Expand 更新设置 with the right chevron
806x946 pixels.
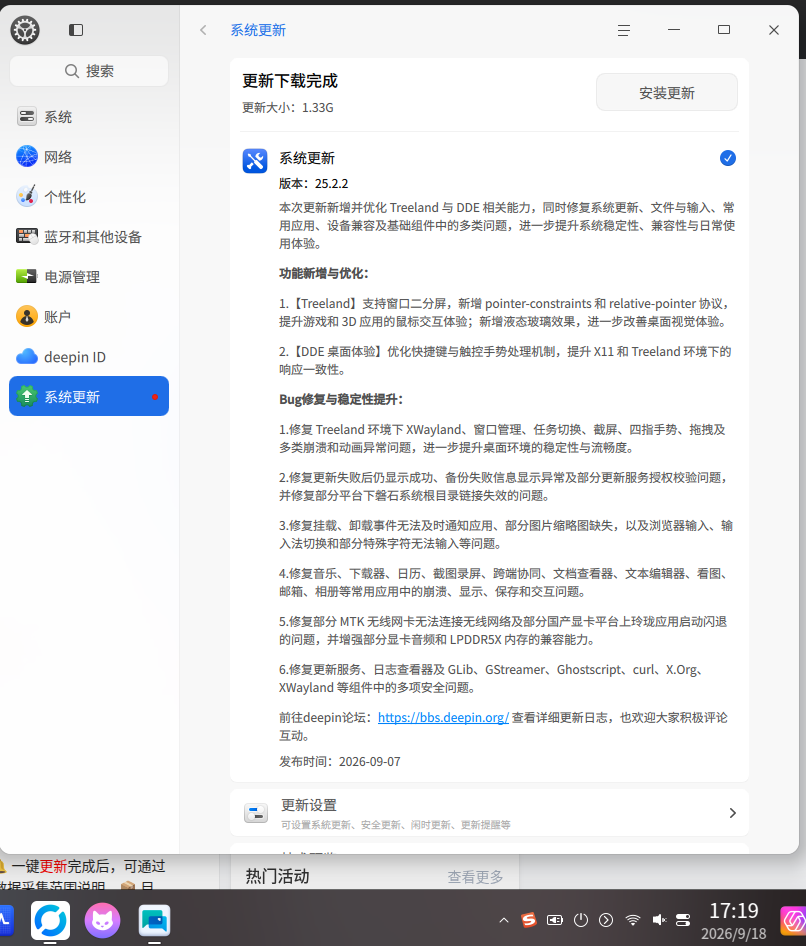732,813
